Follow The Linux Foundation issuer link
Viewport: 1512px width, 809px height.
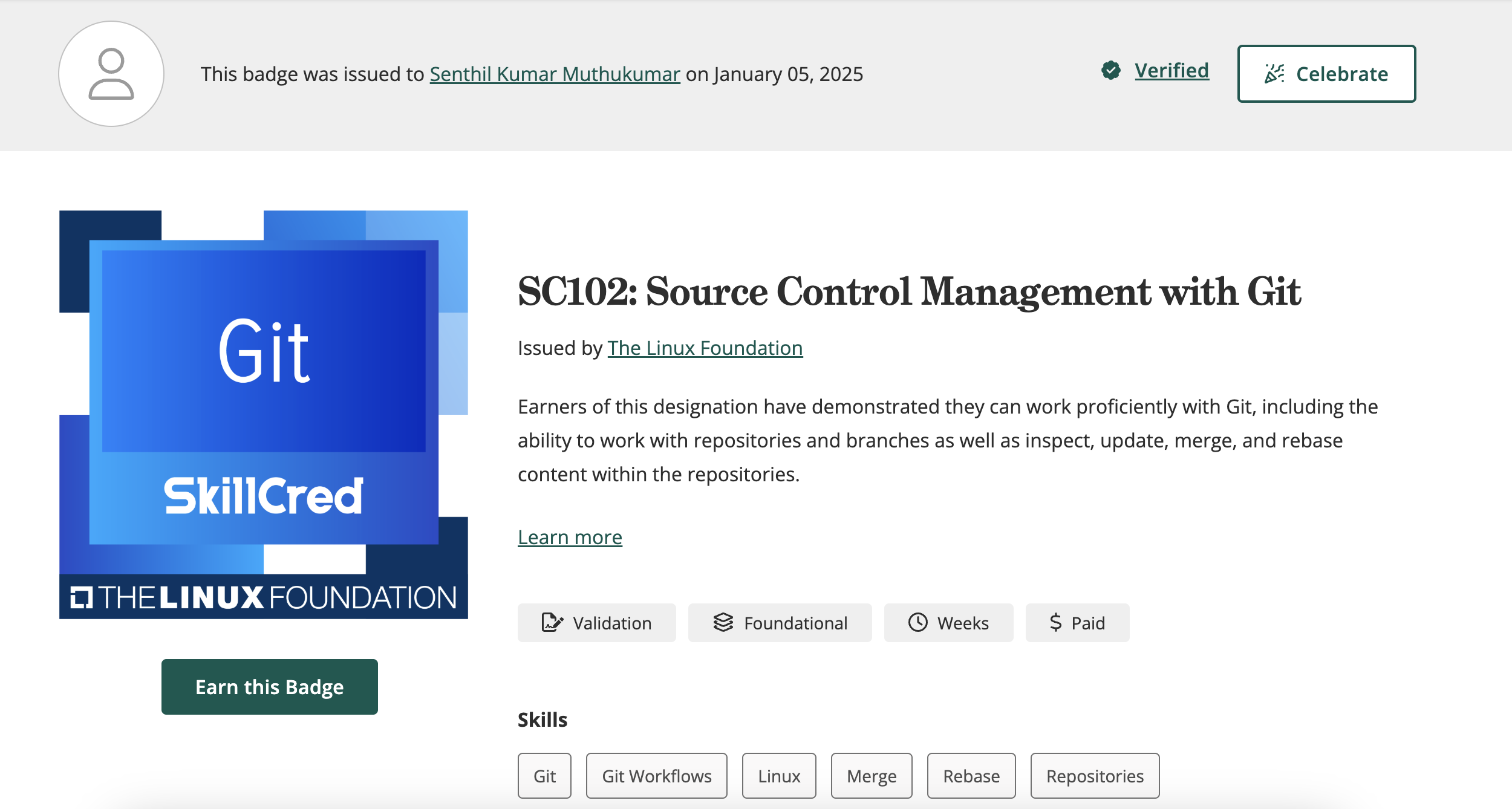click(x=705, y=348)
